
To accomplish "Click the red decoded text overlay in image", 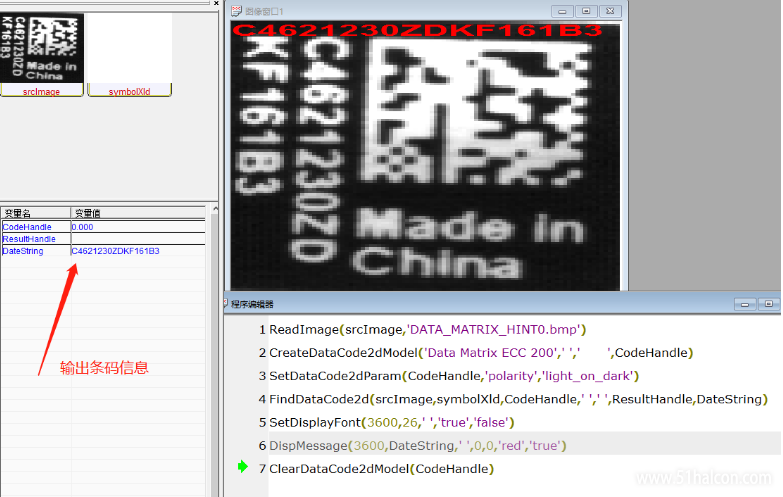I will point(417,30).
